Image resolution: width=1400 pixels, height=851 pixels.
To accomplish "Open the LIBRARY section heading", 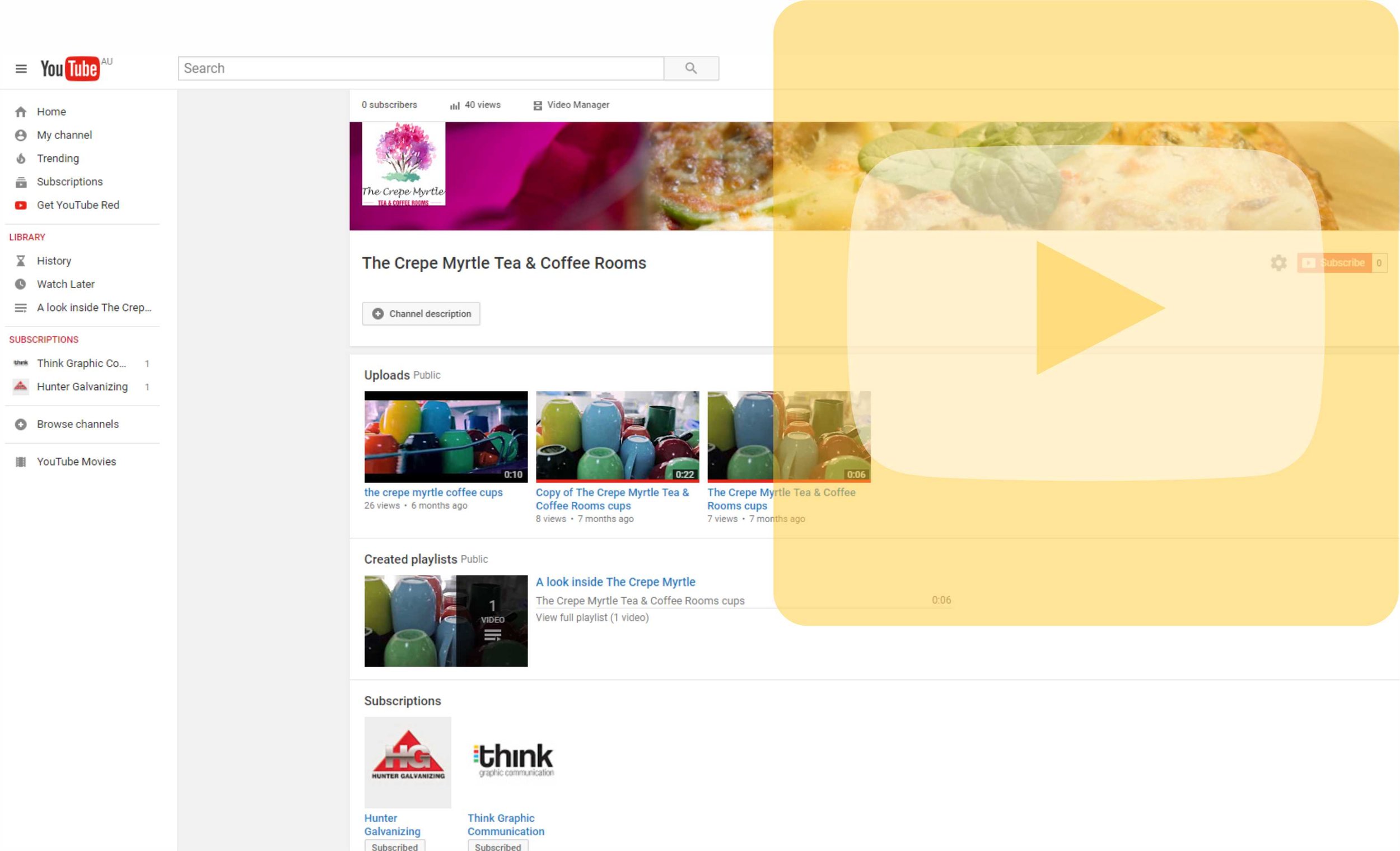I will tap(27, 237).
